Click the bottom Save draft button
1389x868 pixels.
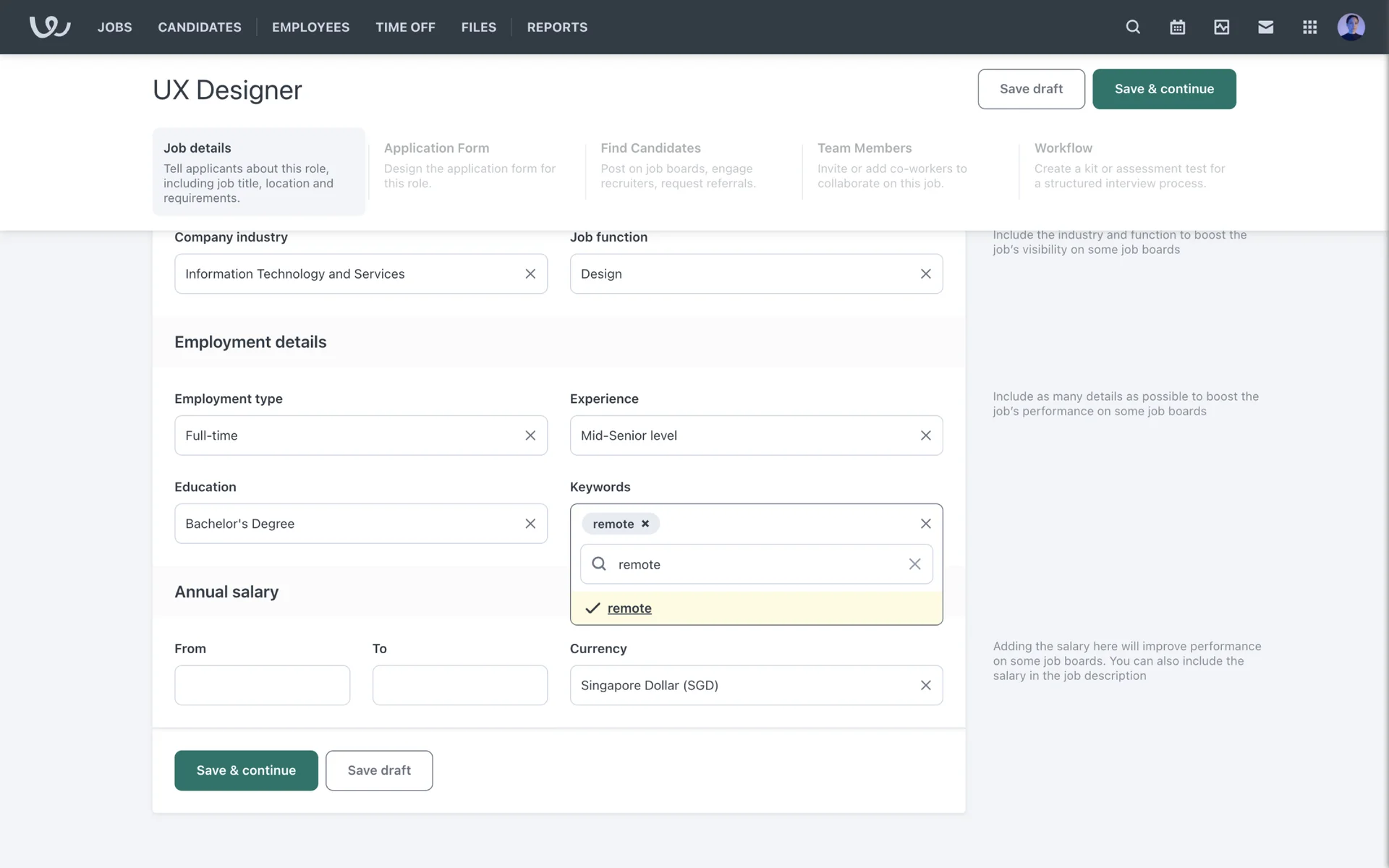(x=379, y=770)
